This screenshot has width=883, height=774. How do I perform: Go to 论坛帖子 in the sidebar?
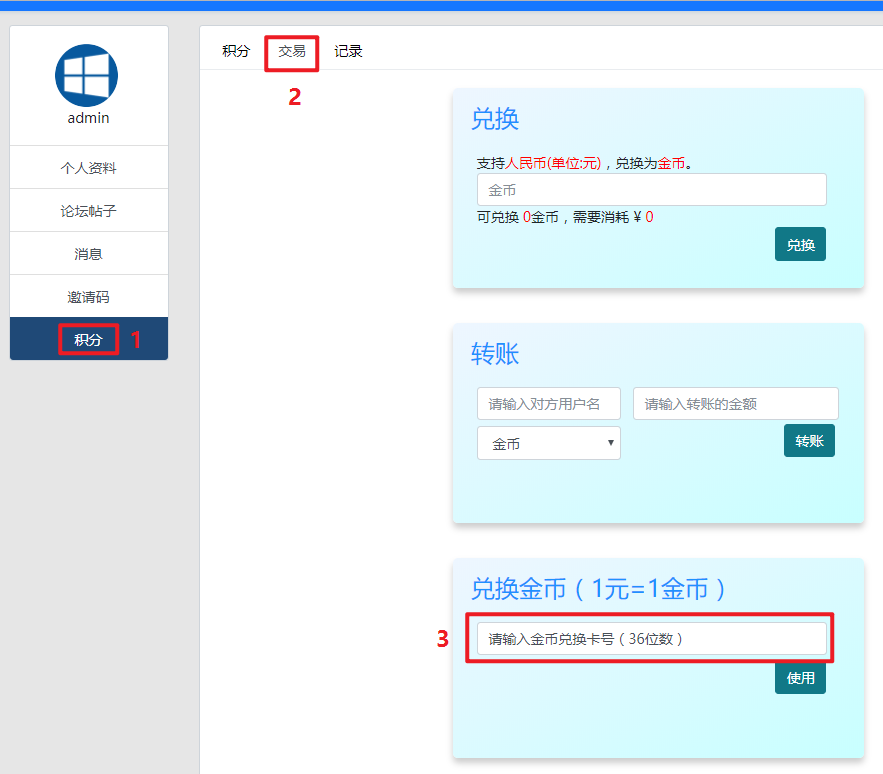[x=89, y=211]
